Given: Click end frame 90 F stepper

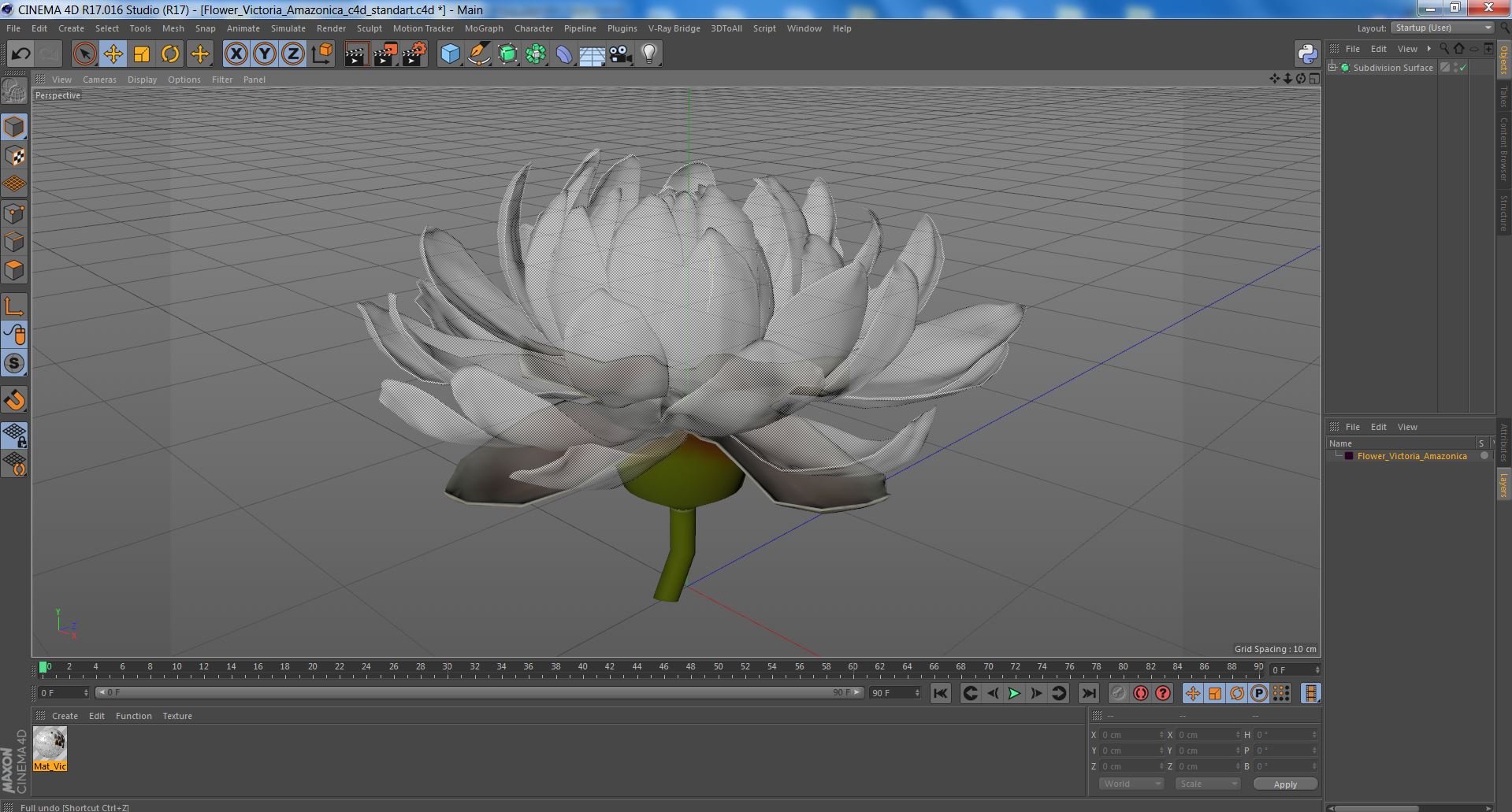Looking at the screenshot, I should (917, 693).
